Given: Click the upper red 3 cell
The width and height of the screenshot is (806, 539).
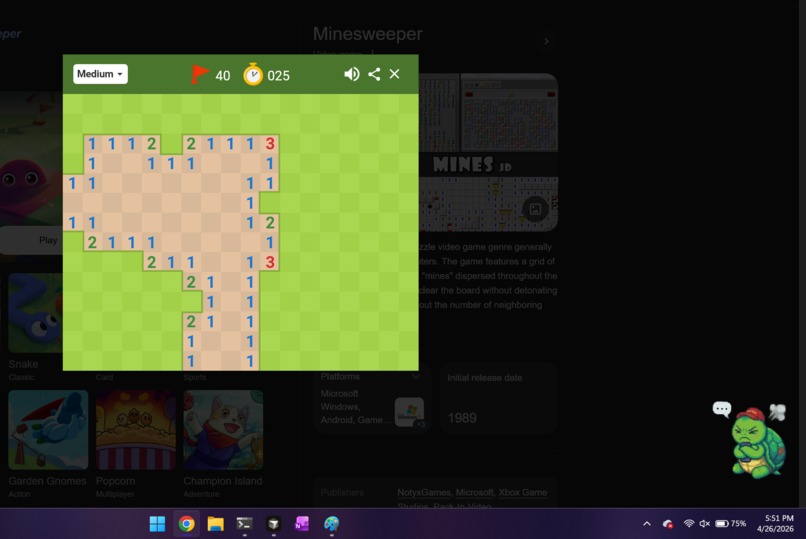Looking at the screenshot, I should [x=270, y=144].
